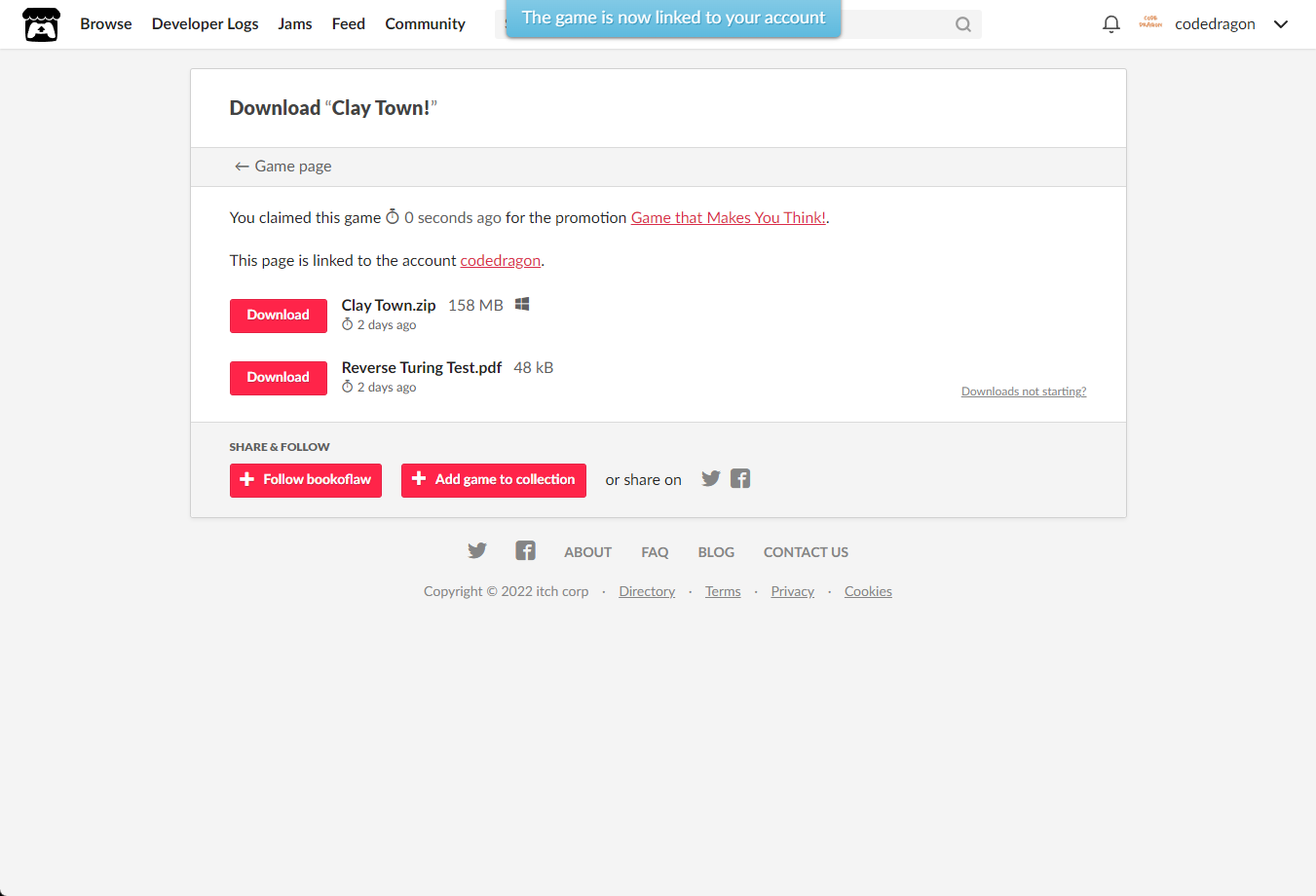Click the Windows platform icon
This screenshot has height=896, width=1316.
522,304
